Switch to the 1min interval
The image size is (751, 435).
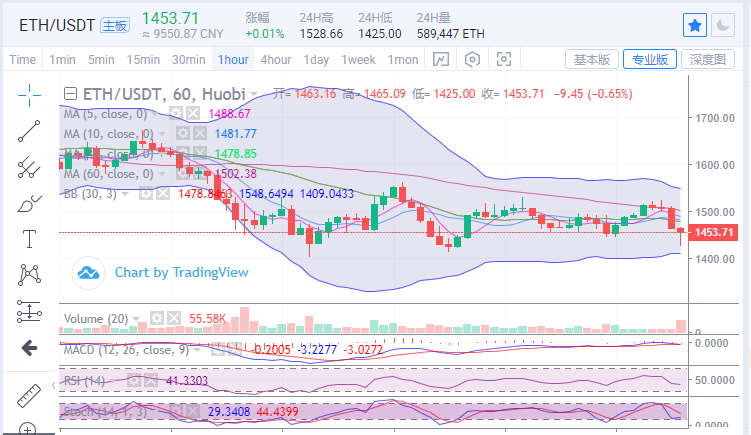point(62,59)
